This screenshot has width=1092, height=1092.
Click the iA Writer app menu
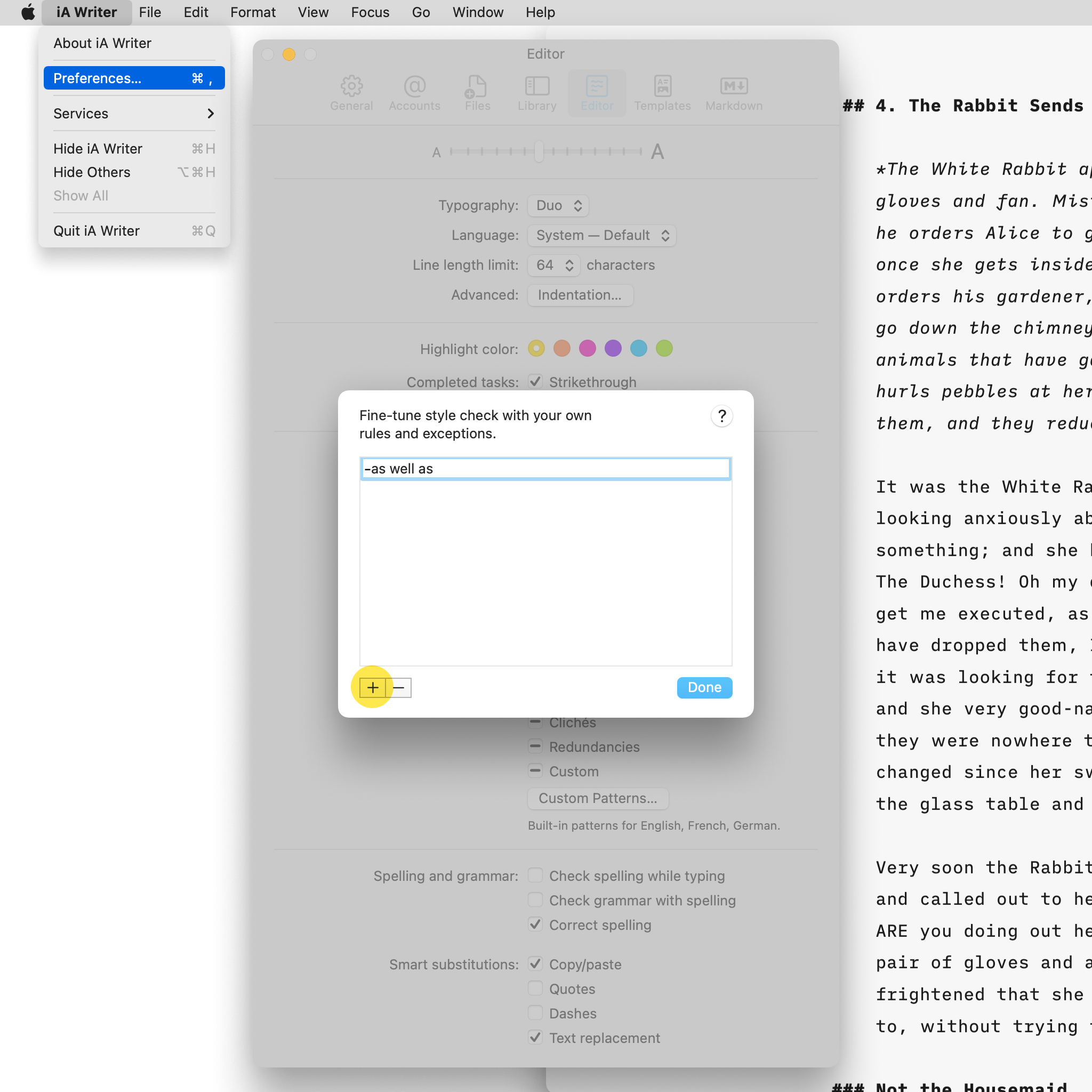pyautogui.click(x=86, y=12)
